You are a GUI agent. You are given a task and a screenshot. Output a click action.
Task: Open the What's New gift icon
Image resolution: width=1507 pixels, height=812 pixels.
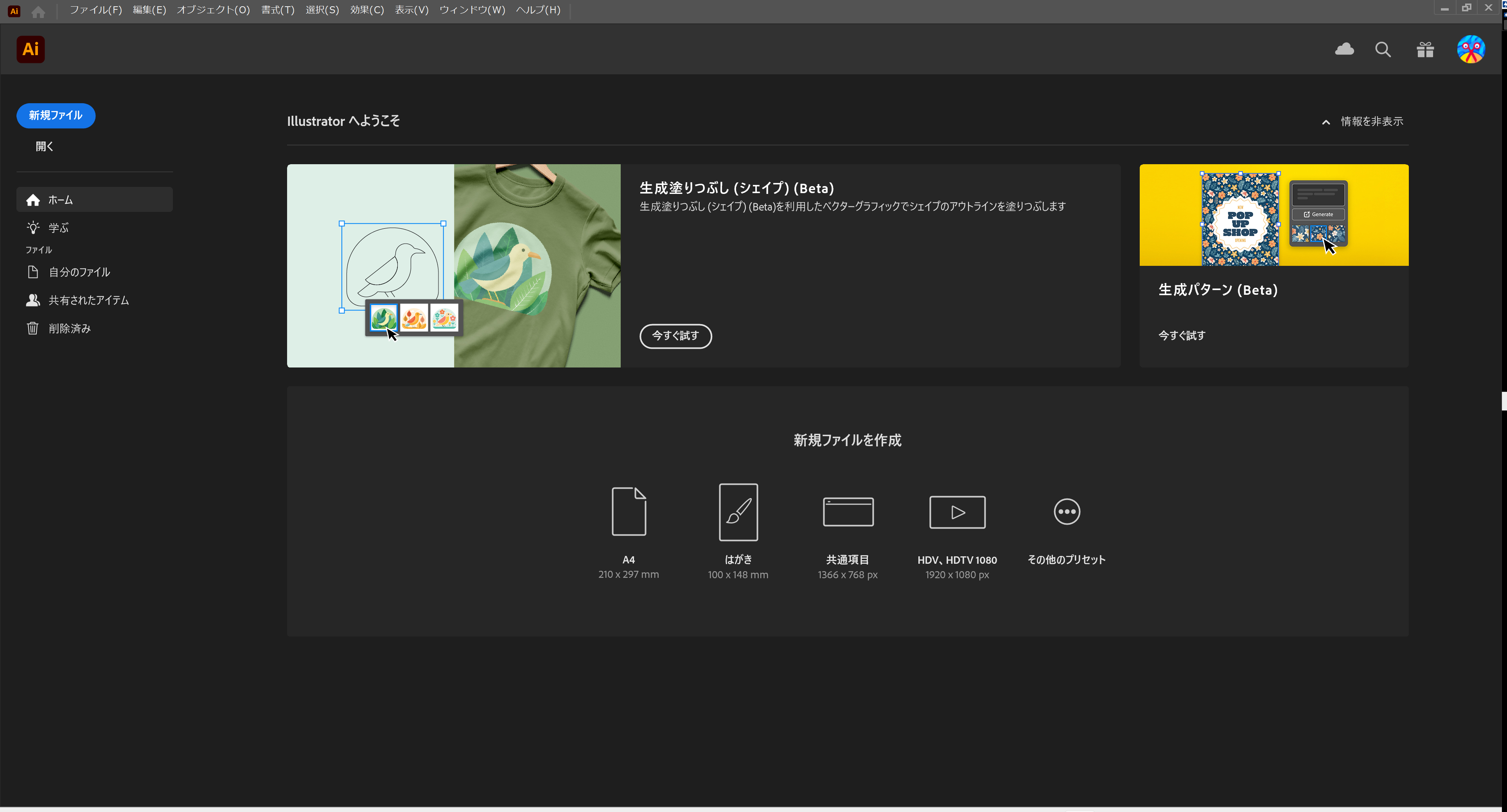[x=1425, y=50]
